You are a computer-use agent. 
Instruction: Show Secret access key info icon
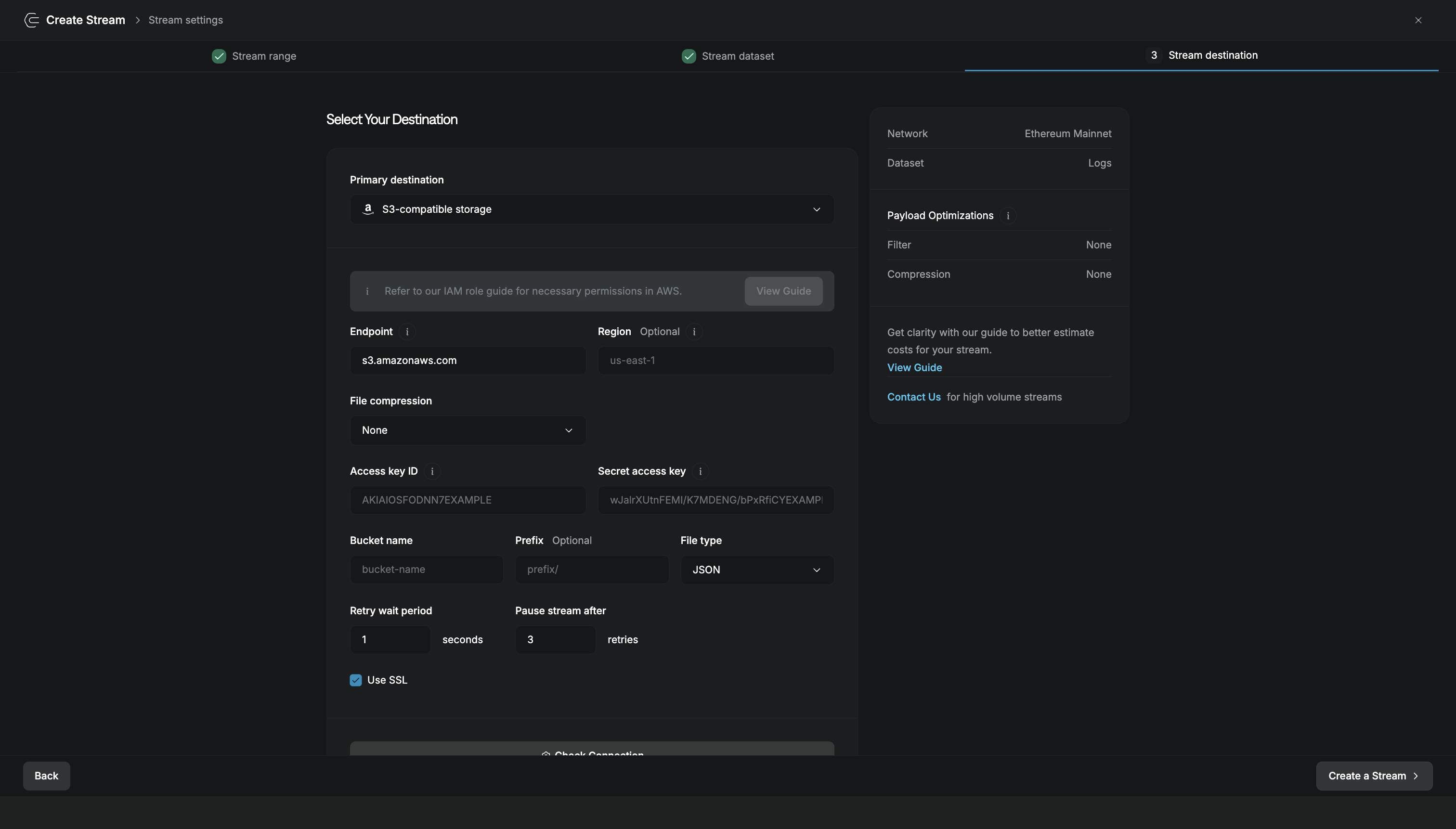tap(701, 471)
